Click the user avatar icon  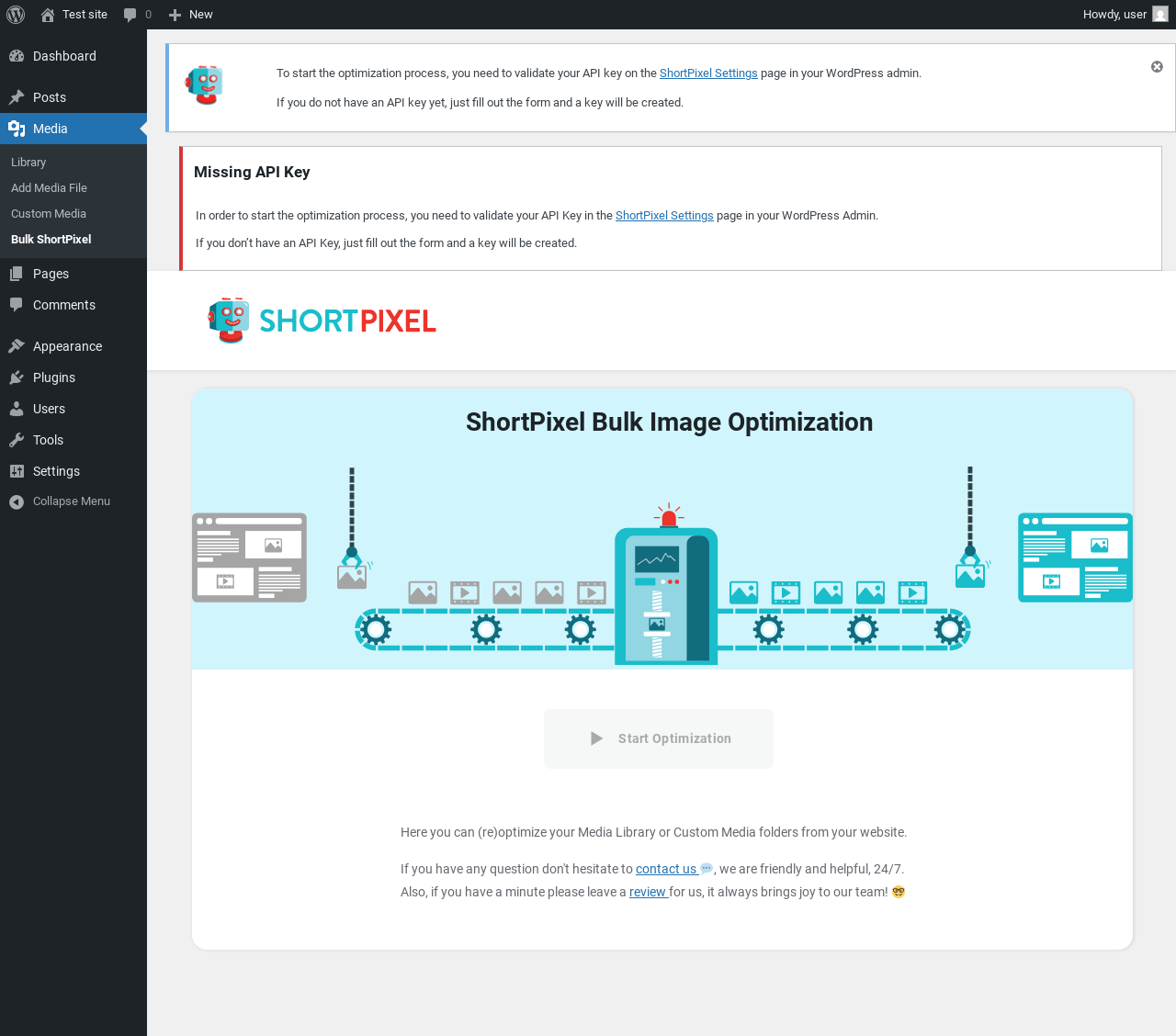(1160, 15)
